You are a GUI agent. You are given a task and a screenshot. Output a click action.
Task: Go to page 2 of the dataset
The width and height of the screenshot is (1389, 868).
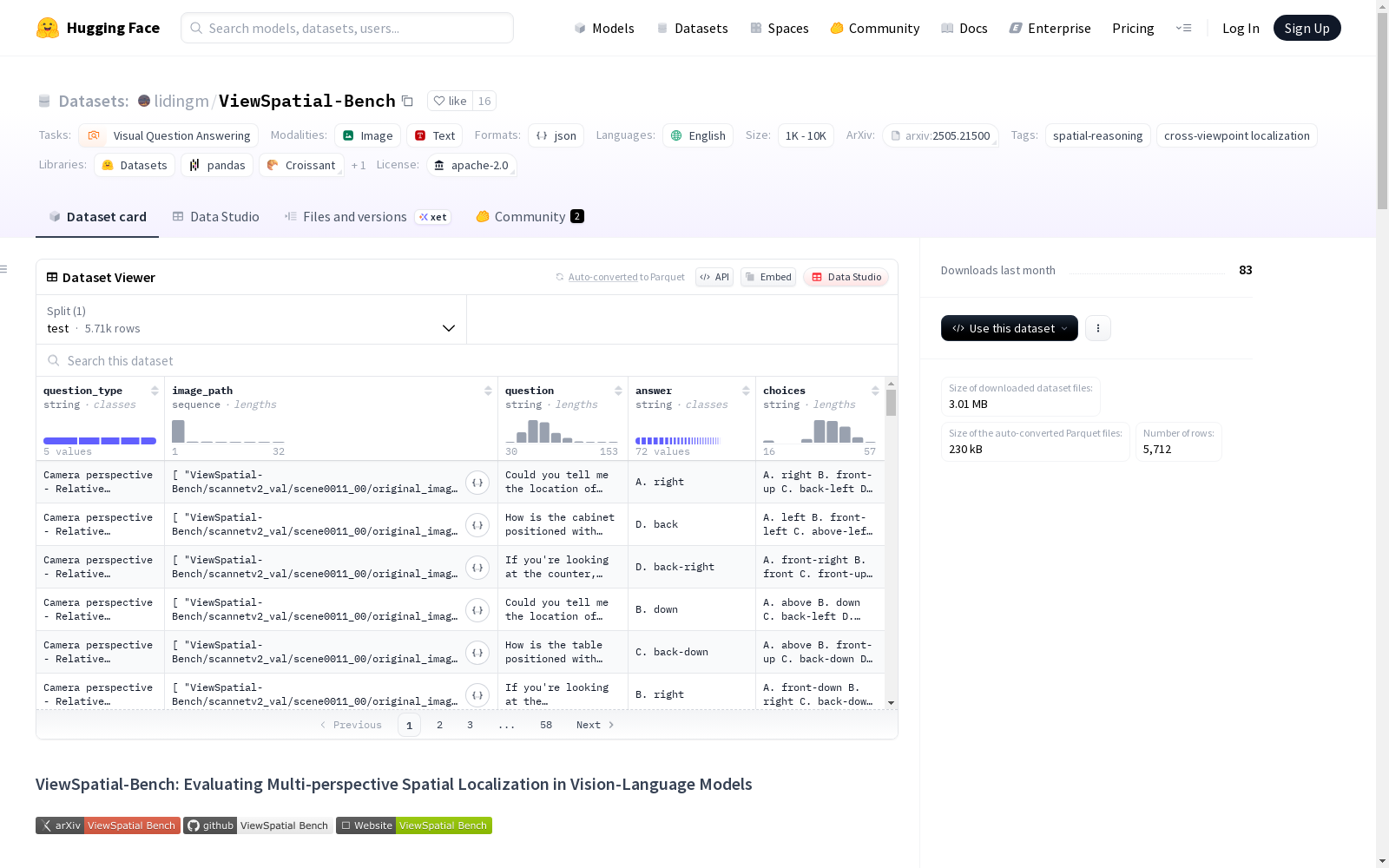439,725
